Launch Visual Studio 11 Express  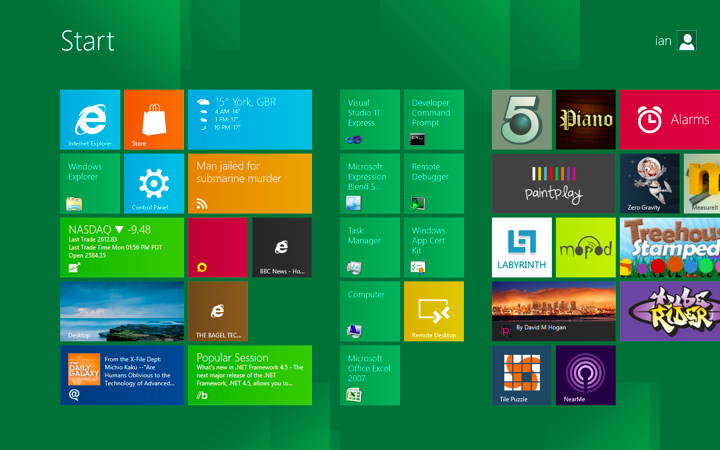(x=370, y=119)
